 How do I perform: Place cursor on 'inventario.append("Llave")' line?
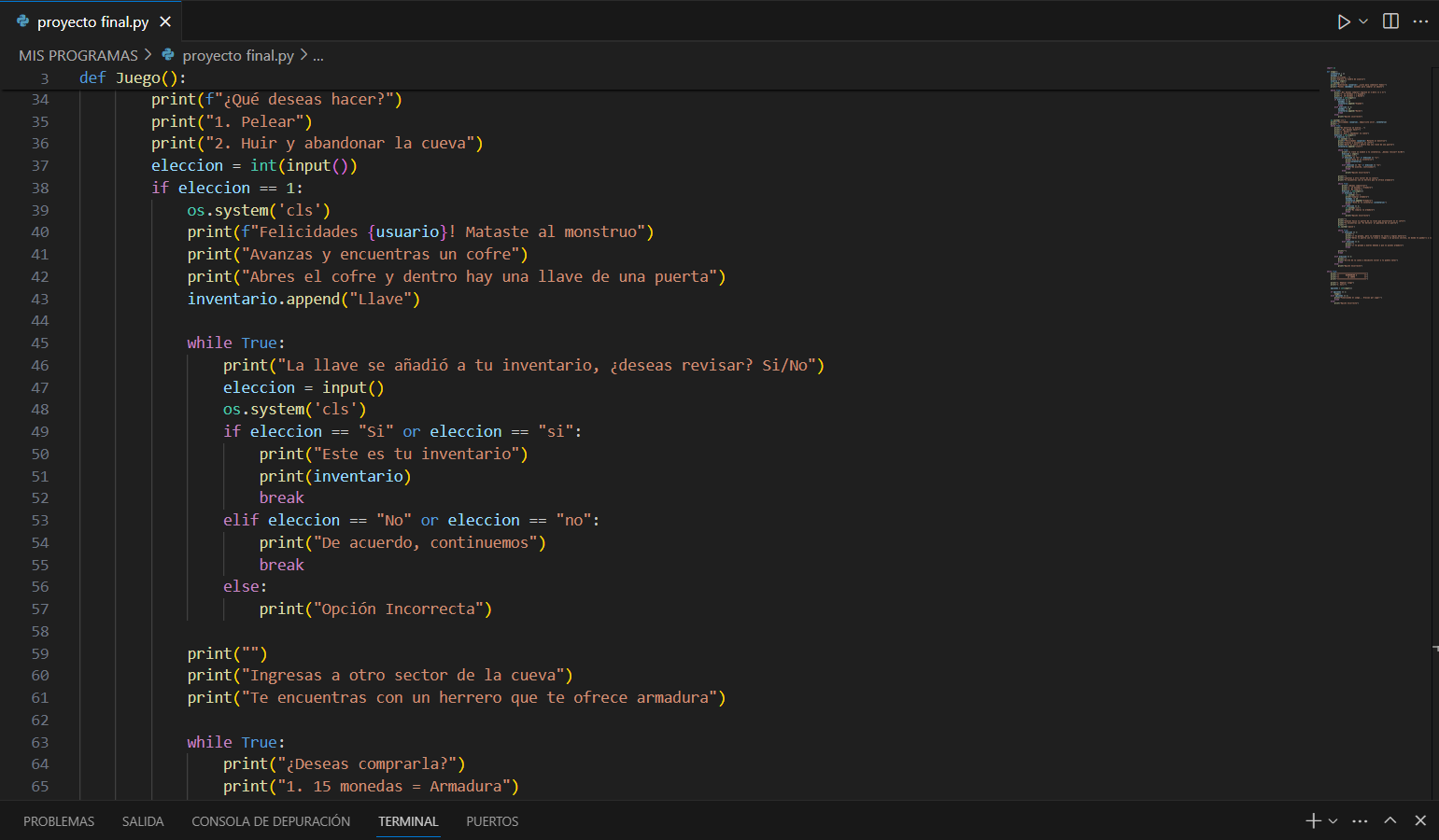click(x=303, y=299)
